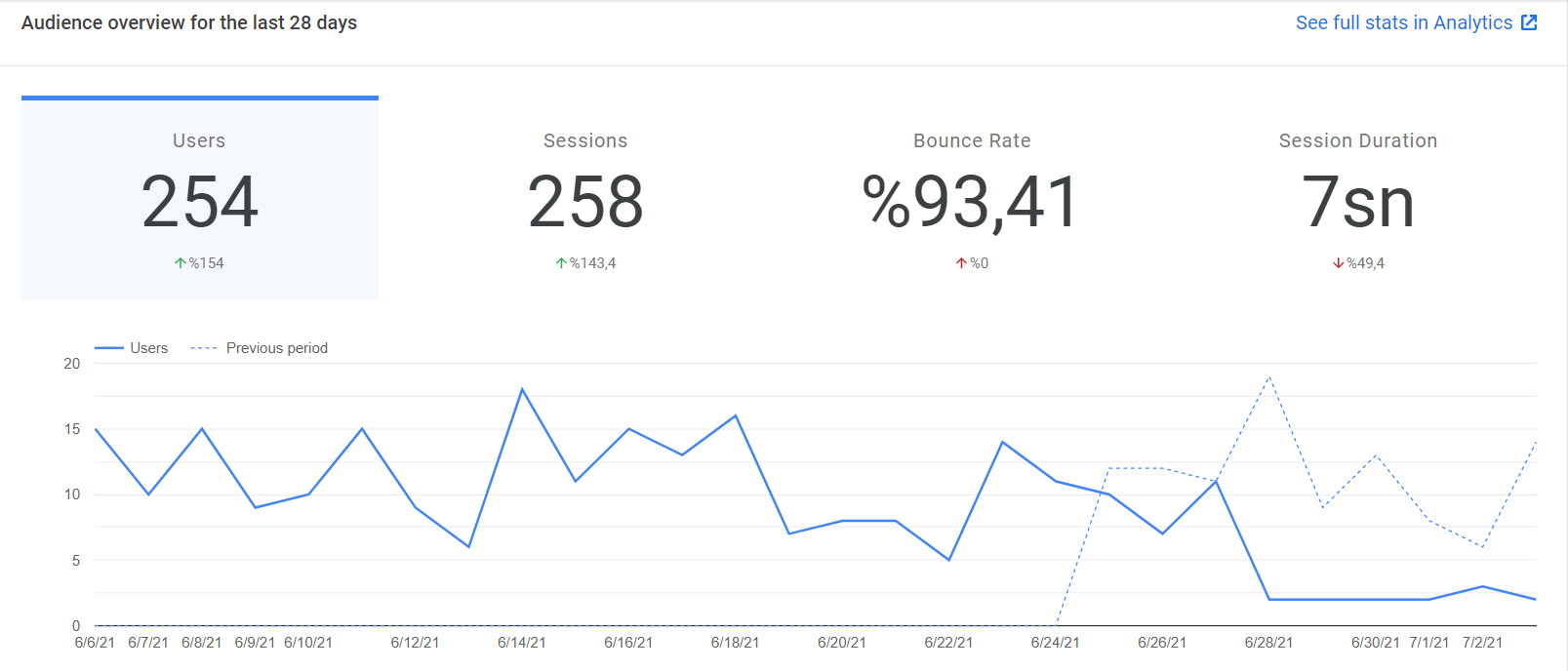Click the y-axis label 15
1568x671 pixels.
(x=72, y=429)
